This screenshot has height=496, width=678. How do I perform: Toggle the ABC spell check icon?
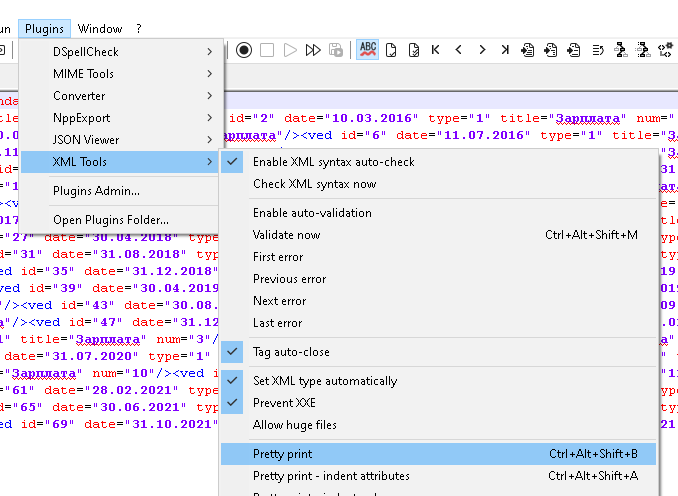[x=367, y=50]
